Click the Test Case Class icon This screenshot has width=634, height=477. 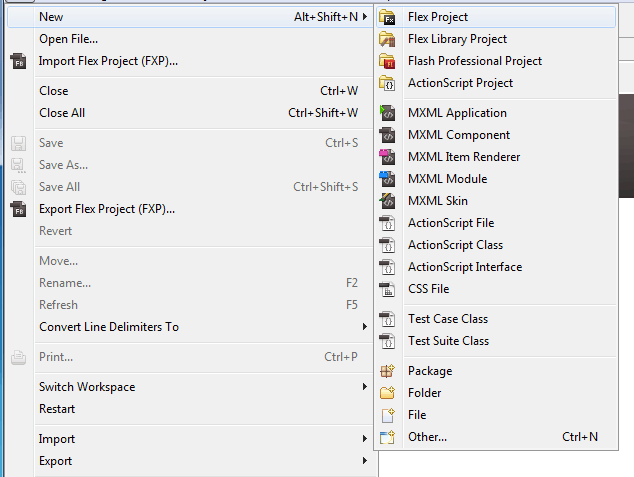tap(387, 319)
